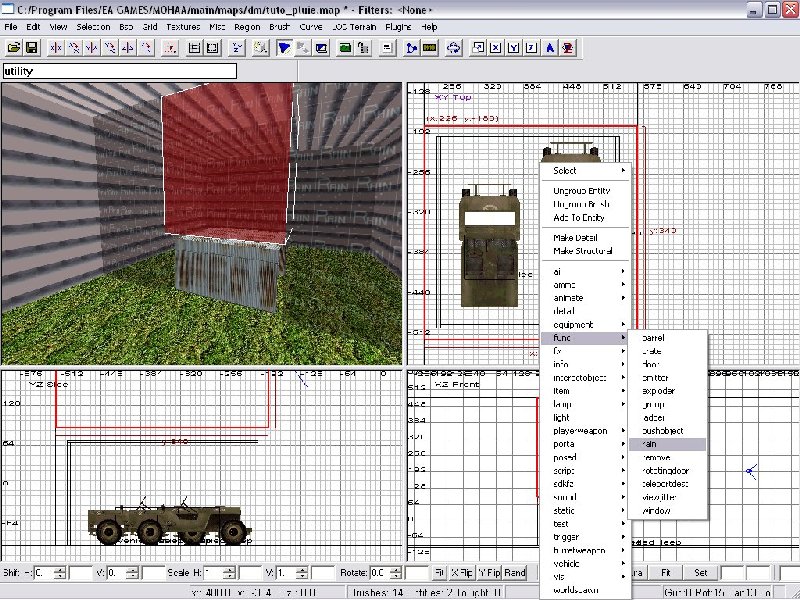The height and width of the screenshot is (600, 800).
Task: Adjust the Shift V spinner arrows
Action: pyautogui.click(x=132, y=572)
